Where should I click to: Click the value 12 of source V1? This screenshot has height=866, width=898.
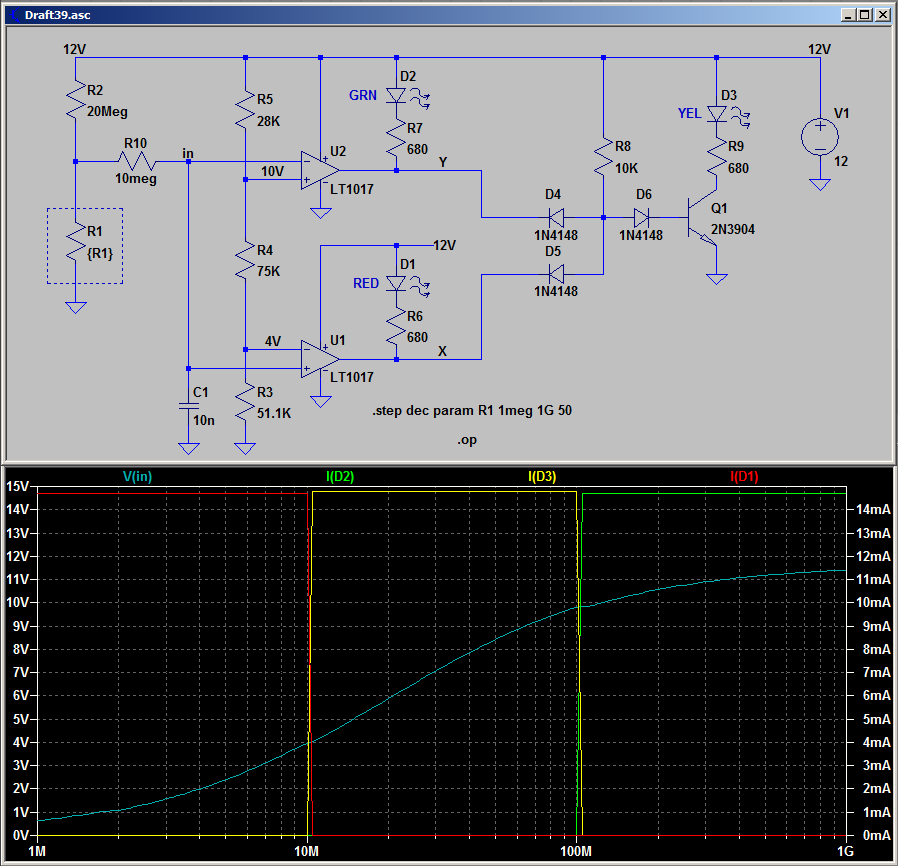(841, 162)
